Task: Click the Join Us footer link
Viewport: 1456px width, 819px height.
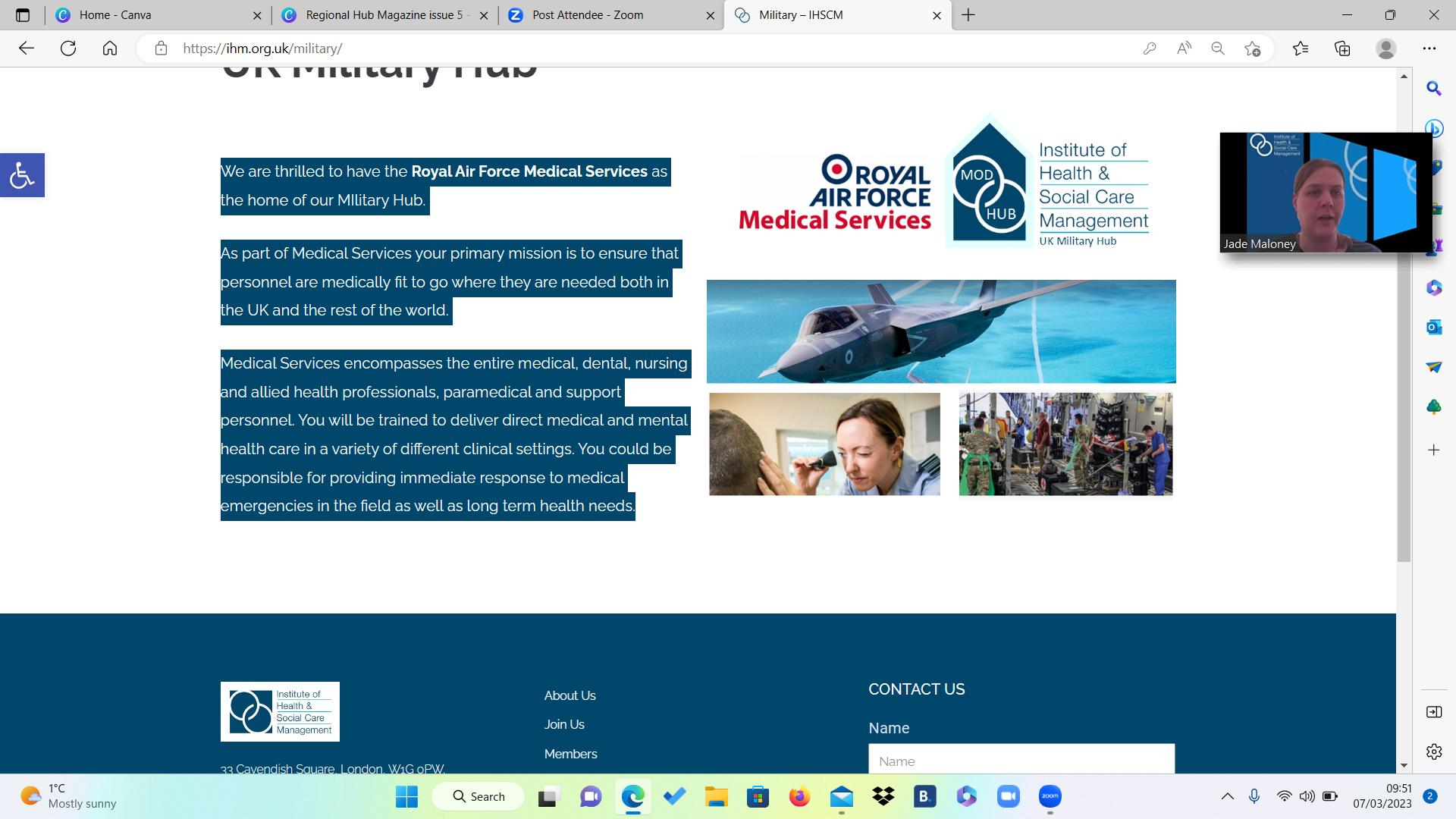Action: (564, 724)
